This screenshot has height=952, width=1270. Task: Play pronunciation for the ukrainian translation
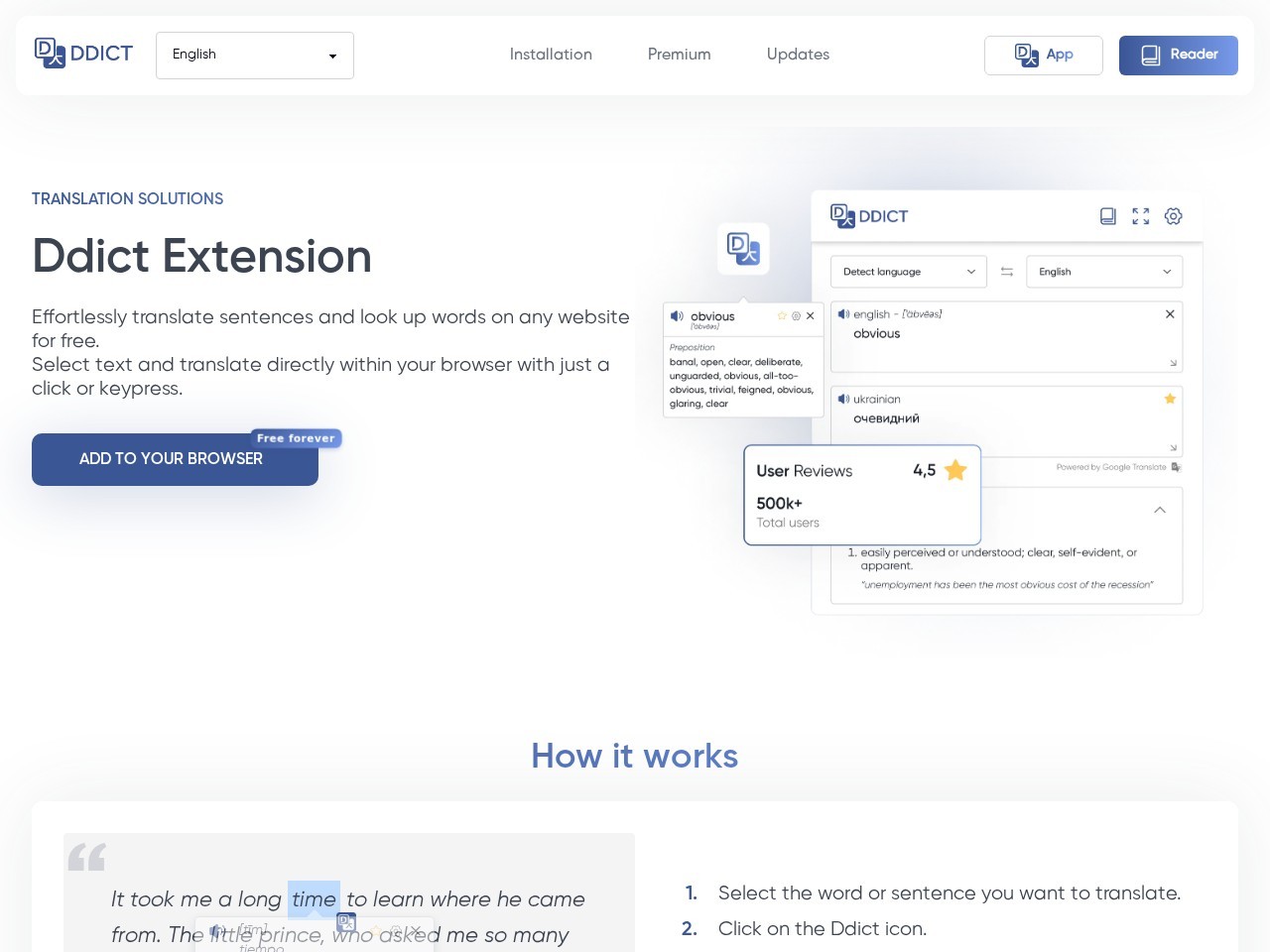point(843,399)
